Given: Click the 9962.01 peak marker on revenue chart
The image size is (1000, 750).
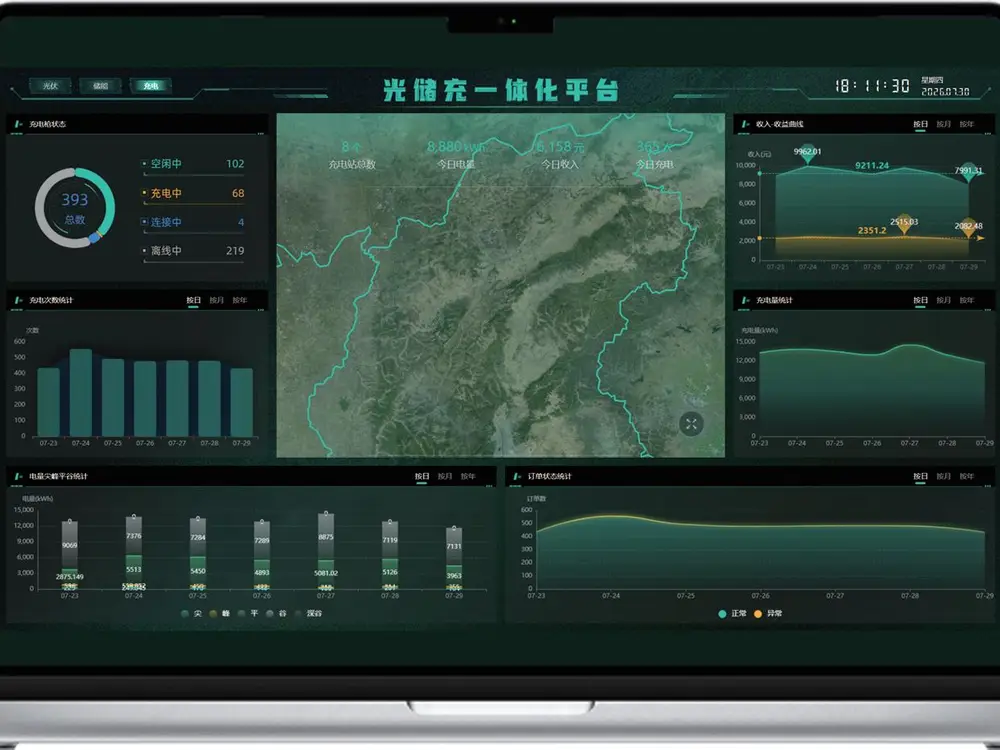Looking at the screenshot, I should 807,152.
